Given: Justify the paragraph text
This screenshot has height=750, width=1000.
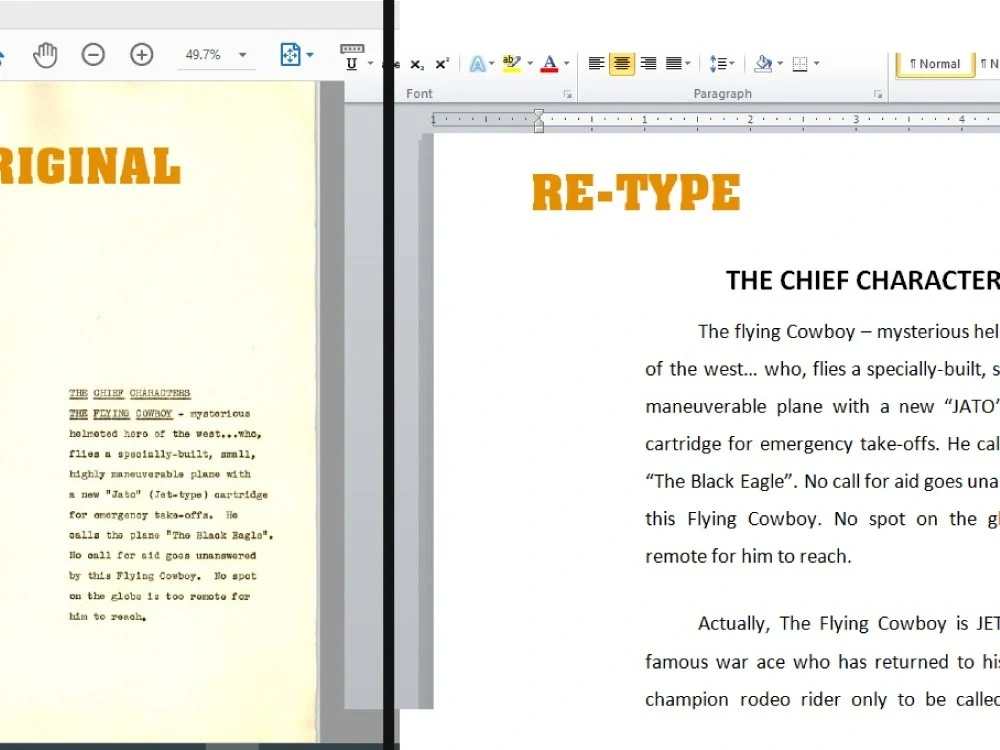Looking at the screenshot, I should 673,63.
